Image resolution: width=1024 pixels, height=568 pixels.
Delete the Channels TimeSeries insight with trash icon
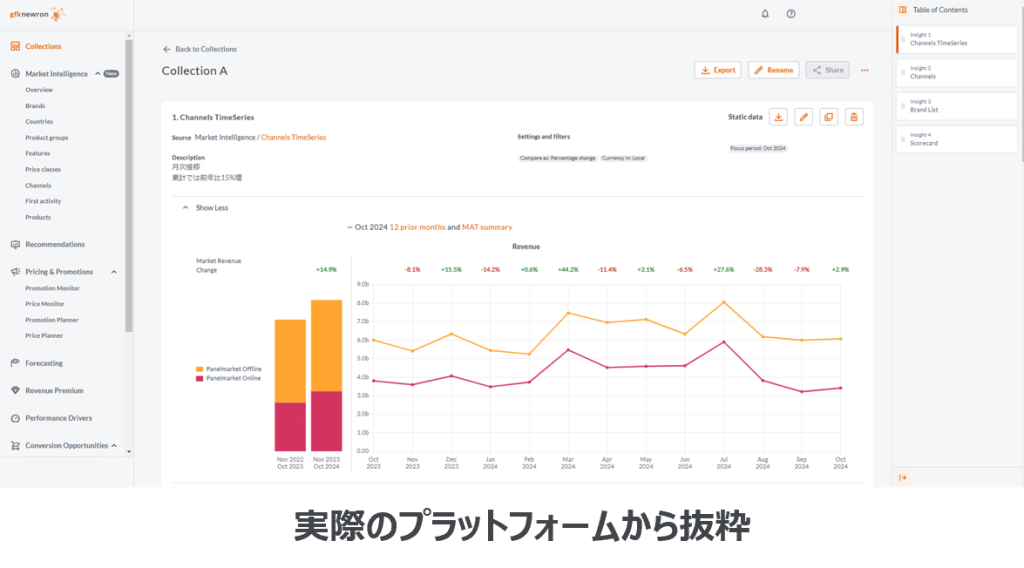[854, 117]
